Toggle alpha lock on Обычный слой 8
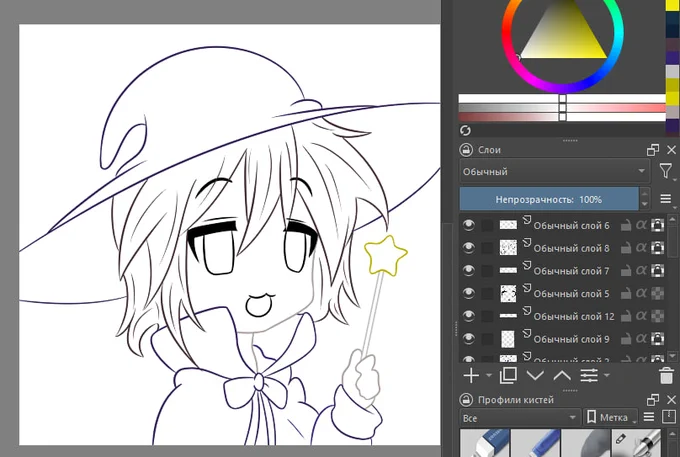This screenshot has height=457, width=680. pyautogui.click(x=657, y=248)
